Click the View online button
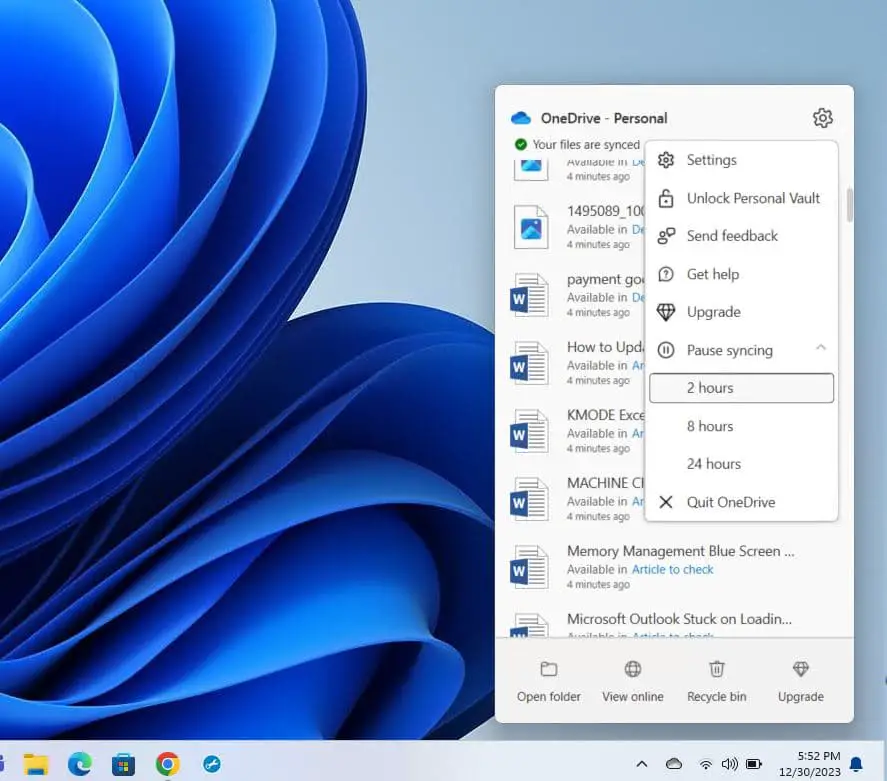Image resolution: width=887 pixels, height=781 pixels. pos(632,681)
